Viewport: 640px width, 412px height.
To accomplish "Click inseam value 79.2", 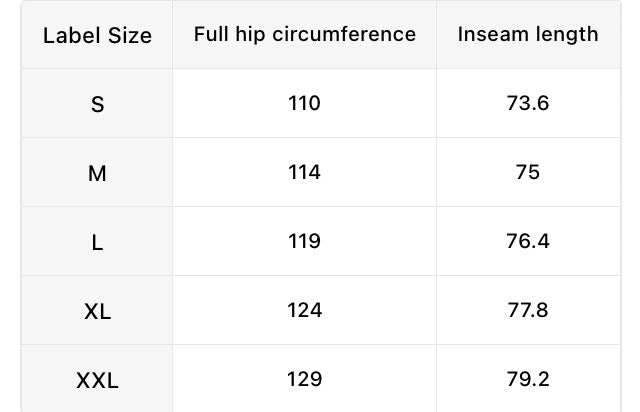I will [x=528, y=379].
